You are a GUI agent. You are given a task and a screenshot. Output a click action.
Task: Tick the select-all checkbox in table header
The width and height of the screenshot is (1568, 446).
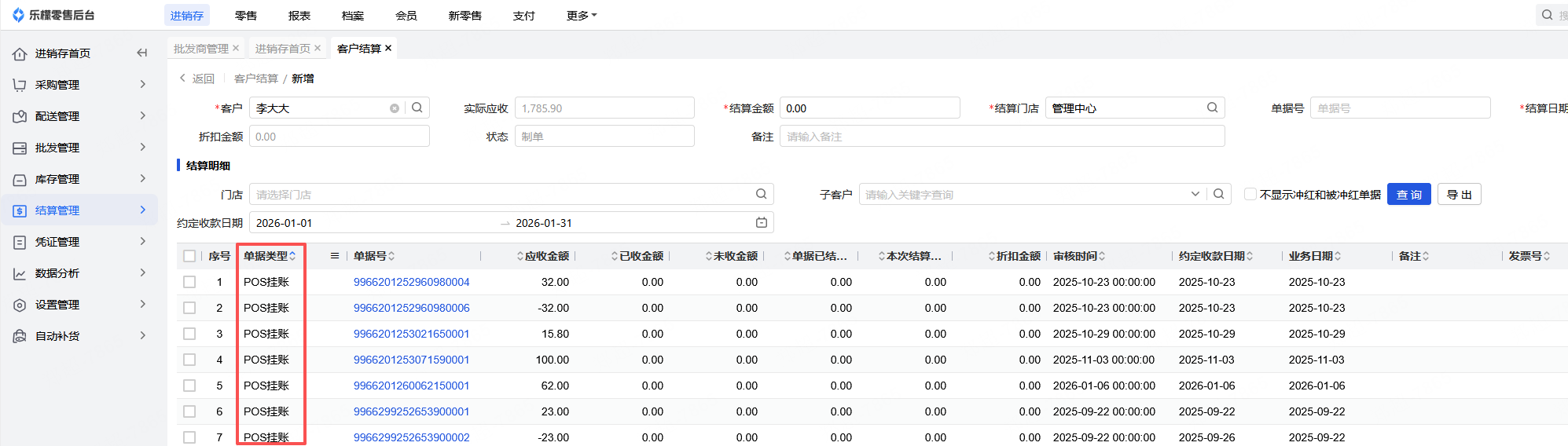[x=189, y=256]
